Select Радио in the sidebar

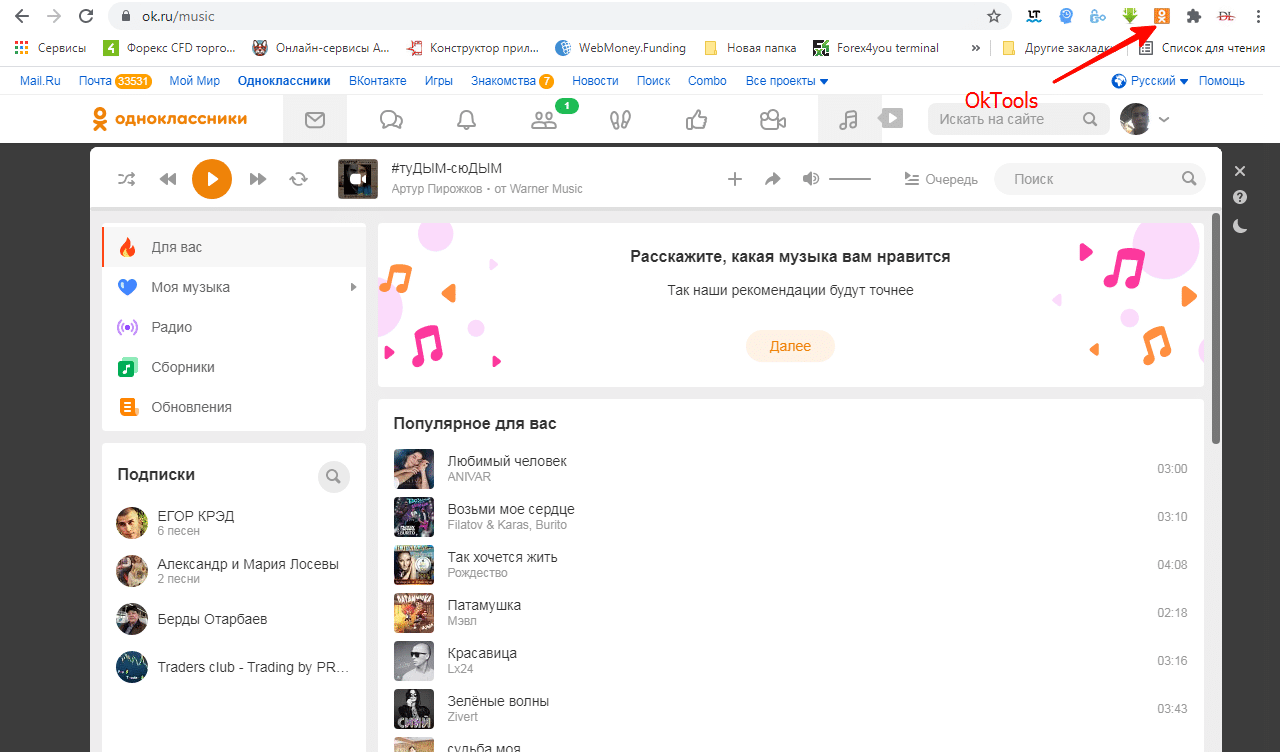[171, 327]
